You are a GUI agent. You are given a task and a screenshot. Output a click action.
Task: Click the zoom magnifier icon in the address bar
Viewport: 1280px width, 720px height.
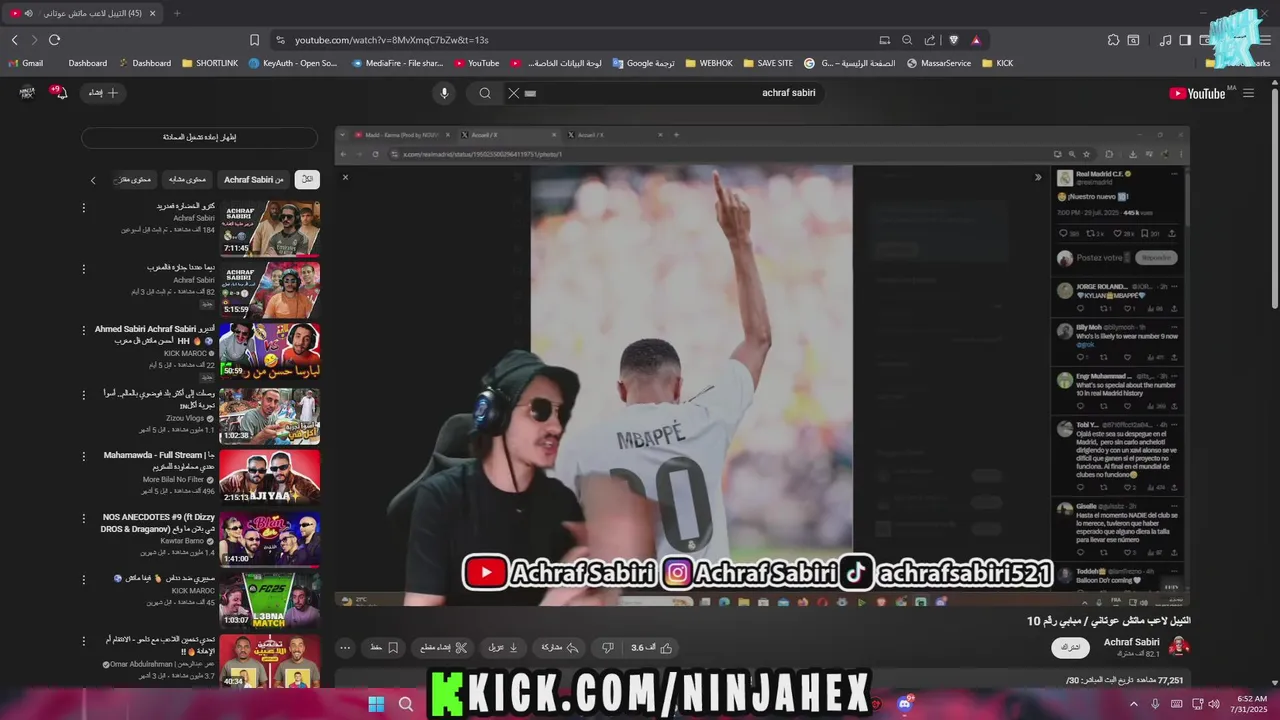point(907,40)
